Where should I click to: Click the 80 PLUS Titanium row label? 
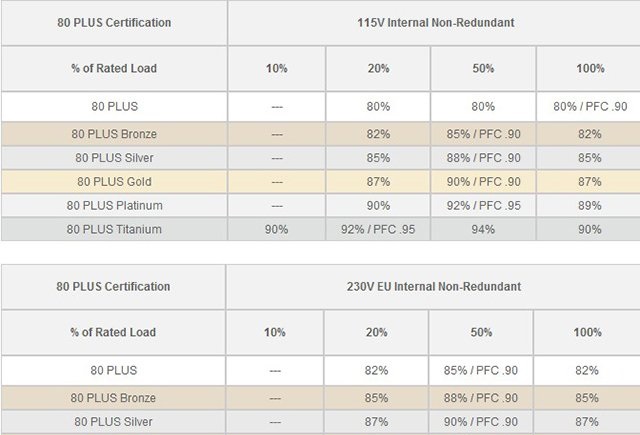pyautogui.click(x=114, y=229)
